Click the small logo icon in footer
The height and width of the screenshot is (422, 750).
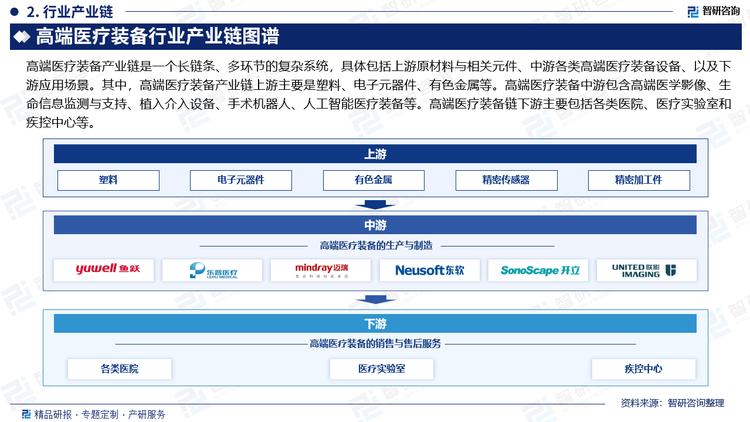(27, 414)
